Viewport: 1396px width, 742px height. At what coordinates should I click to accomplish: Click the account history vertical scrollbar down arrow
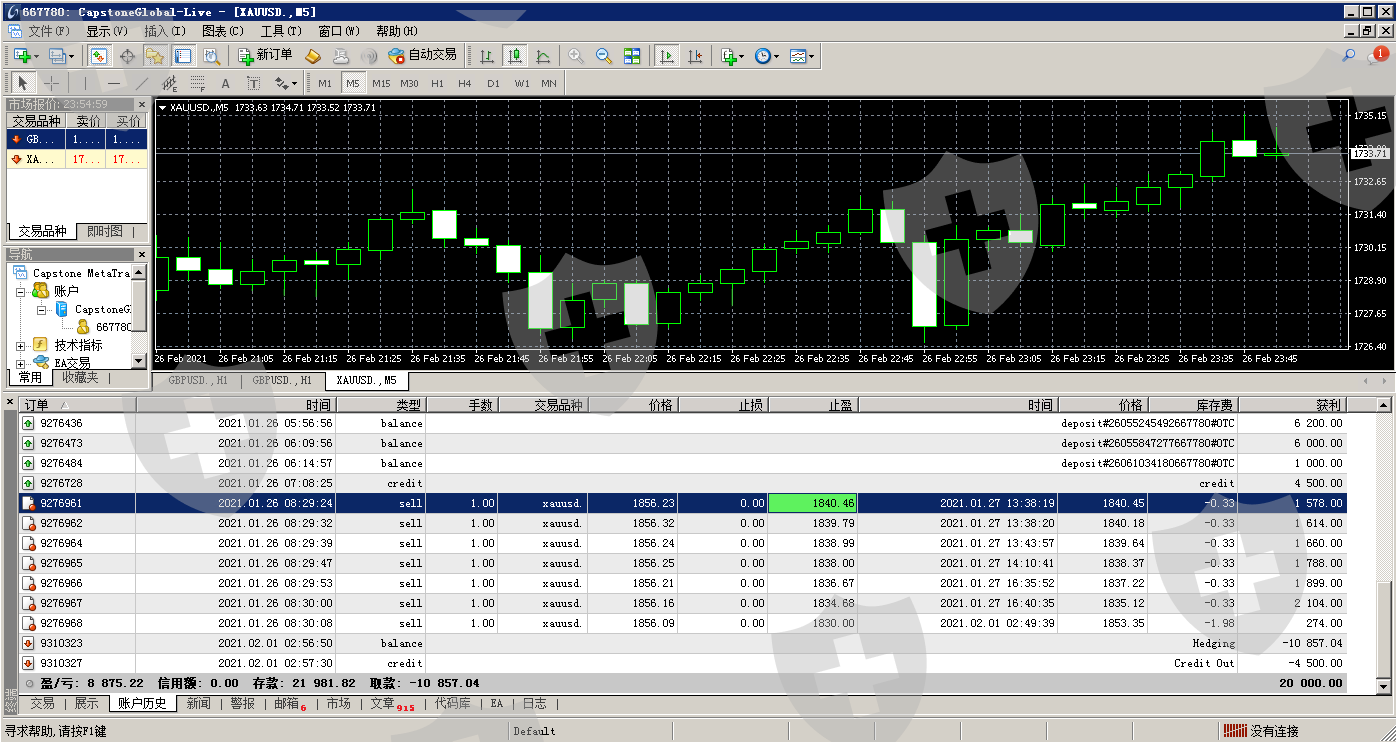tap(1384, 687)
